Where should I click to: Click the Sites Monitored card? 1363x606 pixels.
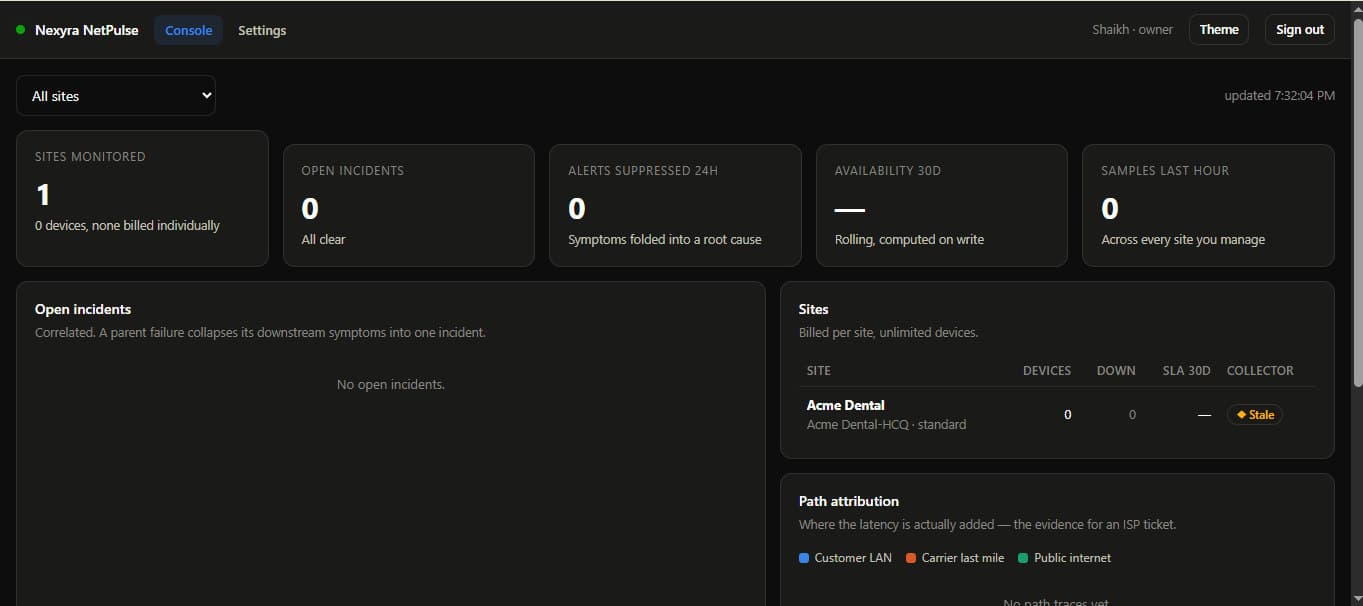(x=142, y=198)
